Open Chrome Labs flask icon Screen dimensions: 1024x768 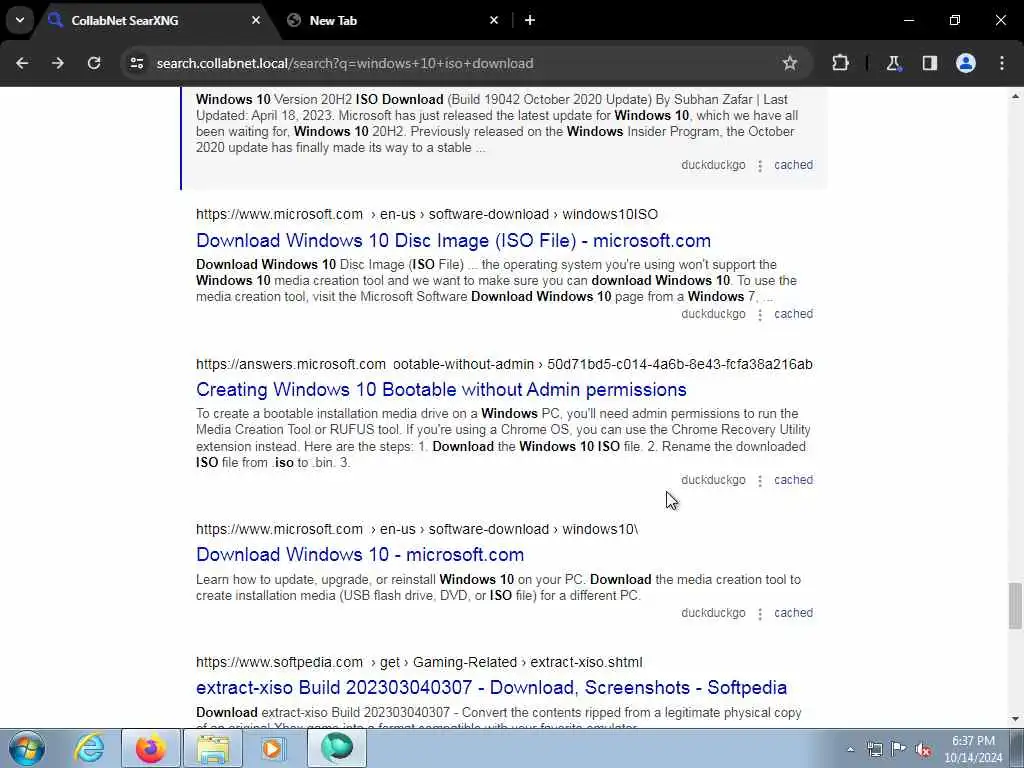tap(893, 63)
